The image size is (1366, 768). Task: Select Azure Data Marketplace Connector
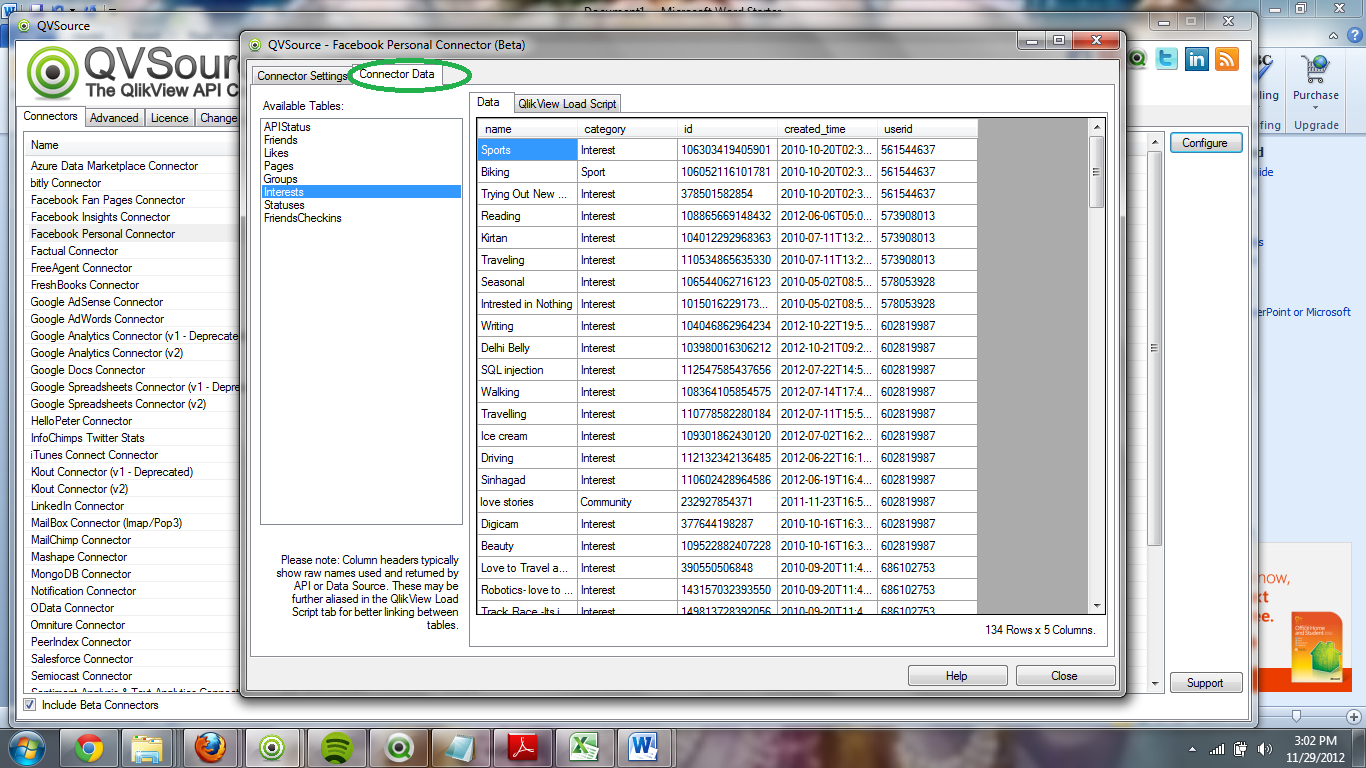click(x=114, y=166)
